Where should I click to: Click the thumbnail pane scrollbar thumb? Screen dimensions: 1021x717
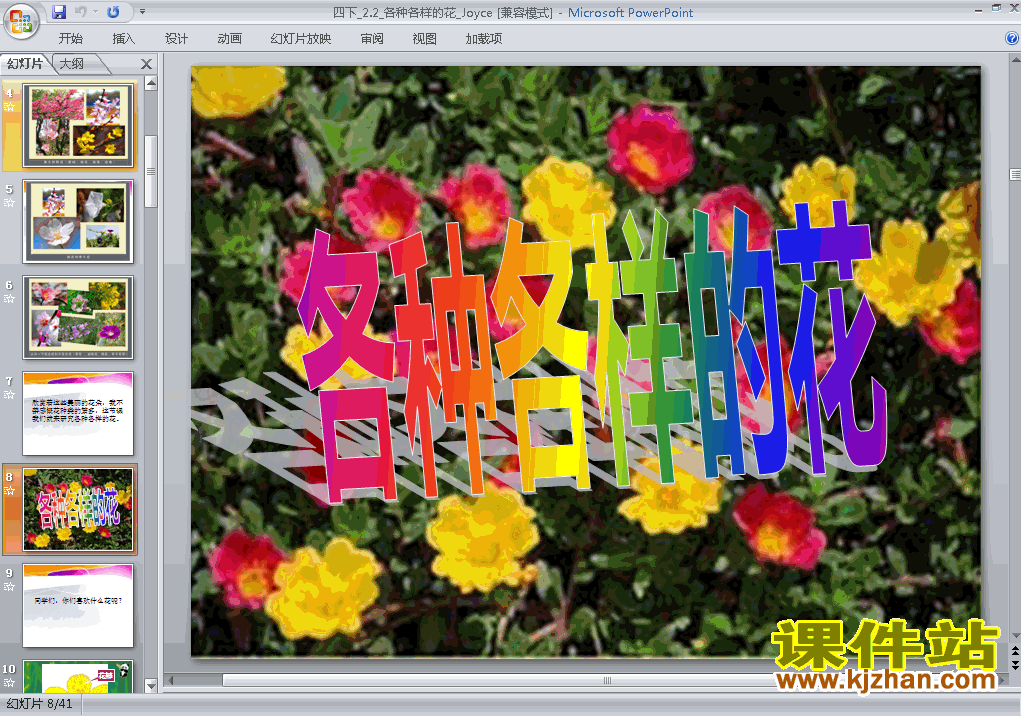pos(151,171)
